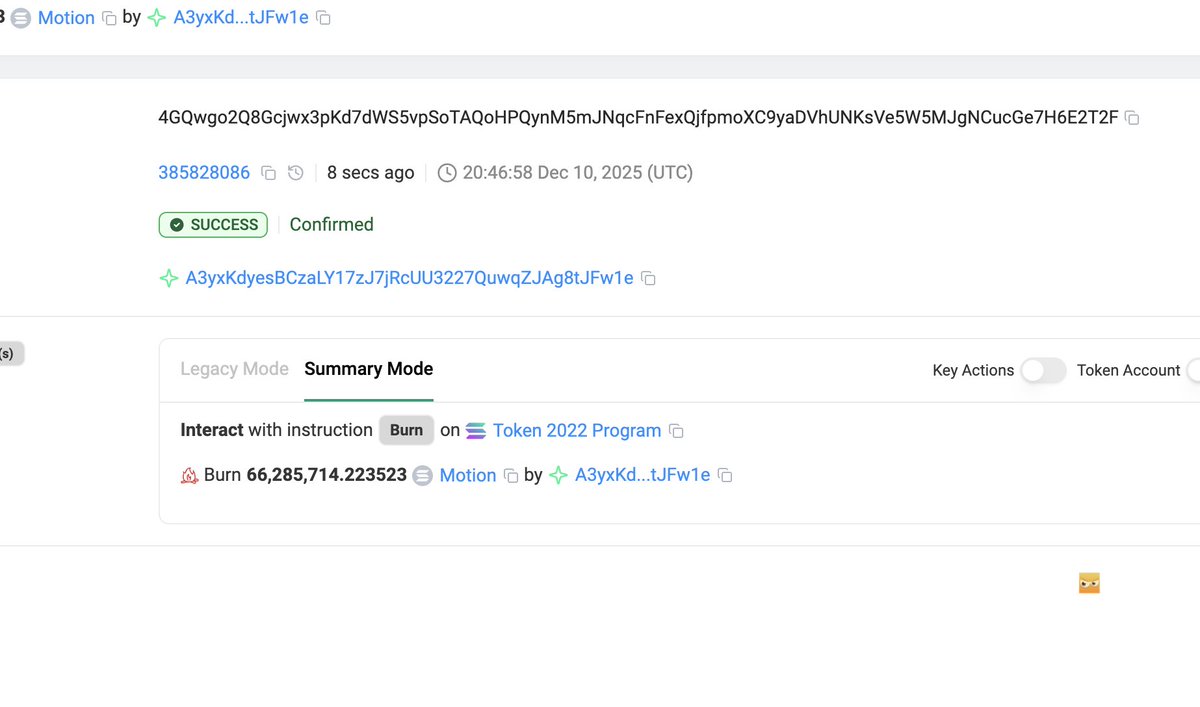Click the burned amount 66,285,714.223523
This screenshot has height=707, width=1200.
[x=327, y=476]
